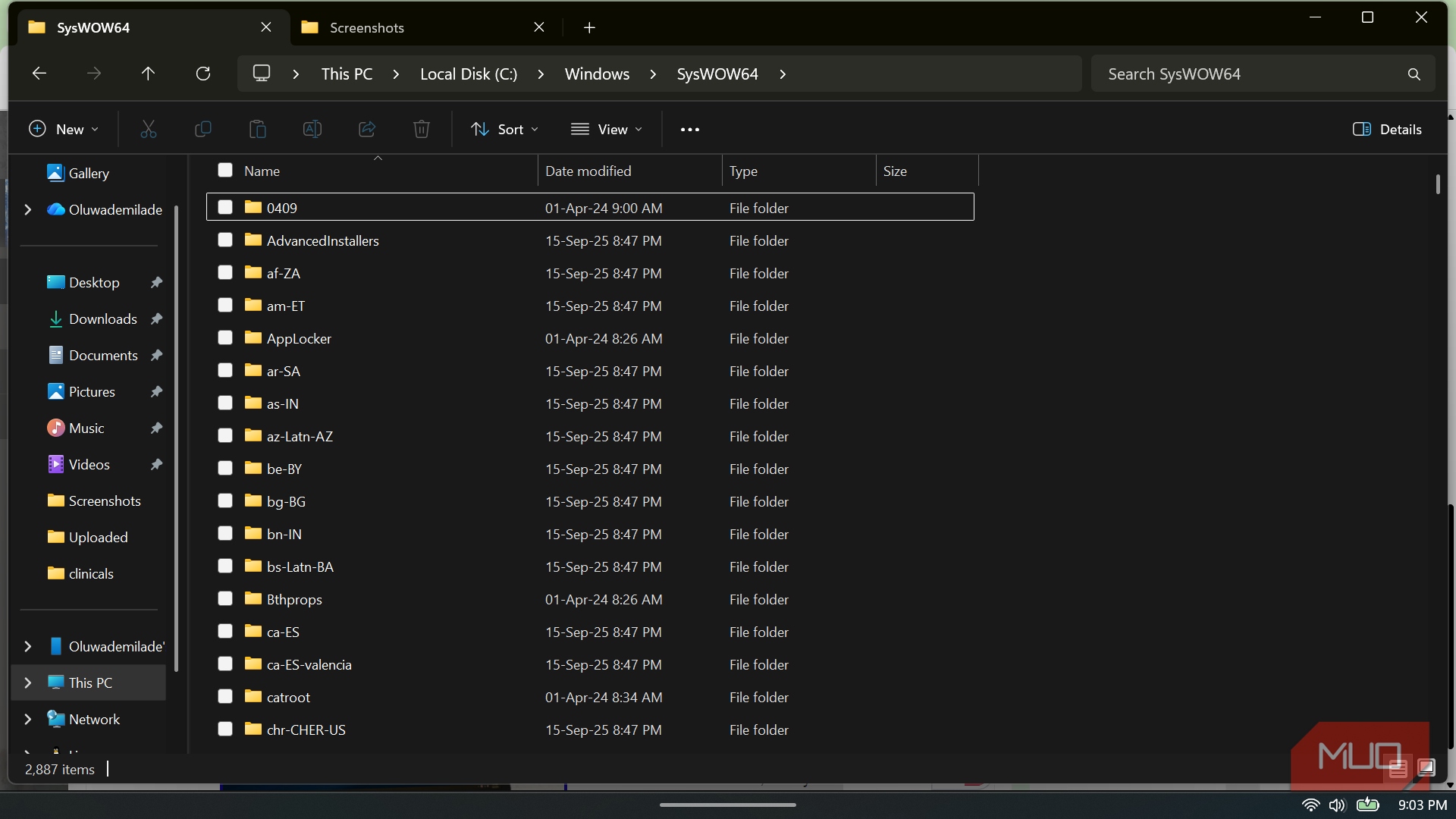
Task: Check the box for Bthprops folder
Action: 225,599
